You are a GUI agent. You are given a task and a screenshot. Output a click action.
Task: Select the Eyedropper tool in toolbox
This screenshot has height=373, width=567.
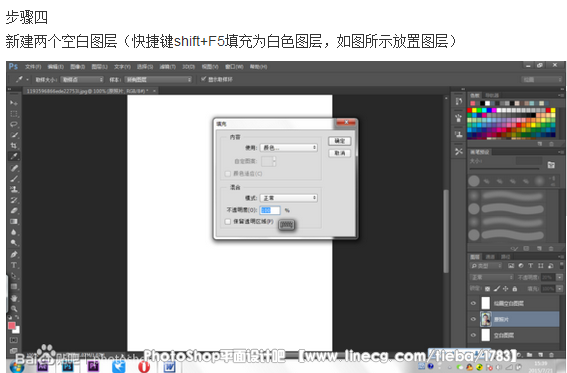[x=14, y=157]
